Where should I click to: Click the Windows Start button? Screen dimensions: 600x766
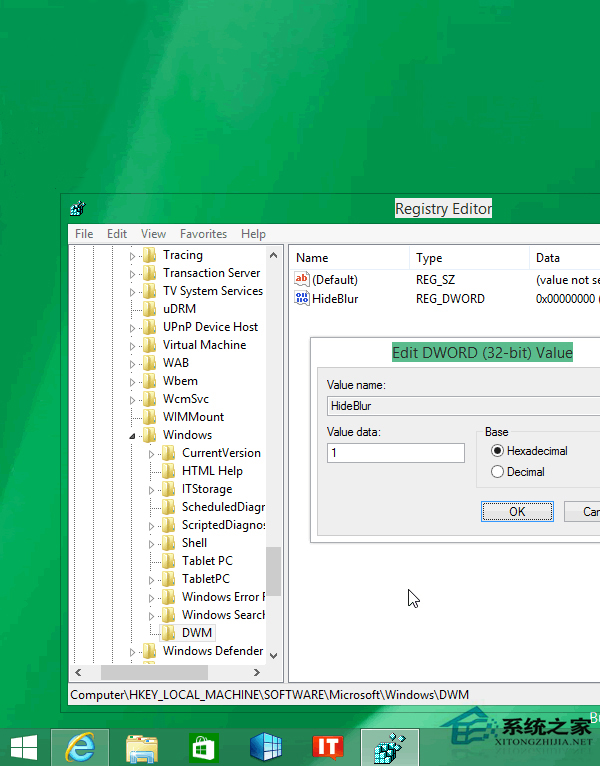click(x=24, y=746)
